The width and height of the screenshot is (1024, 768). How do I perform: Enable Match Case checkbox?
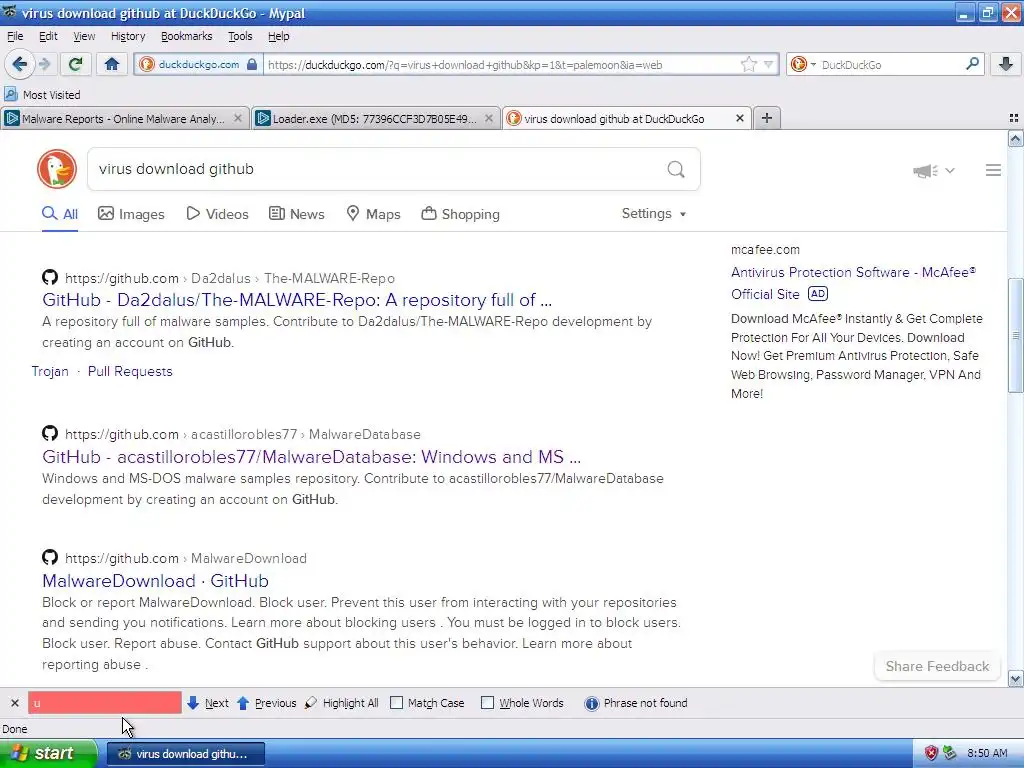coord(396,703)
